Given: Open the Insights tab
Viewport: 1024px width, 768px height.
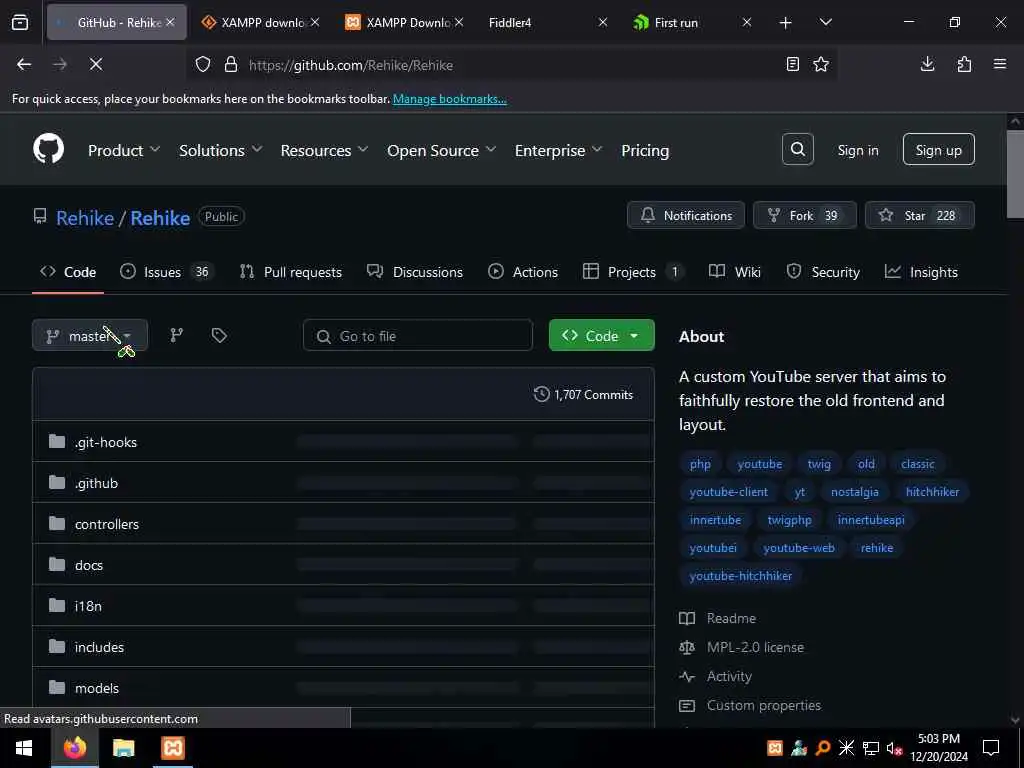Looking at the screenshot, I should [x=921, y=272].
